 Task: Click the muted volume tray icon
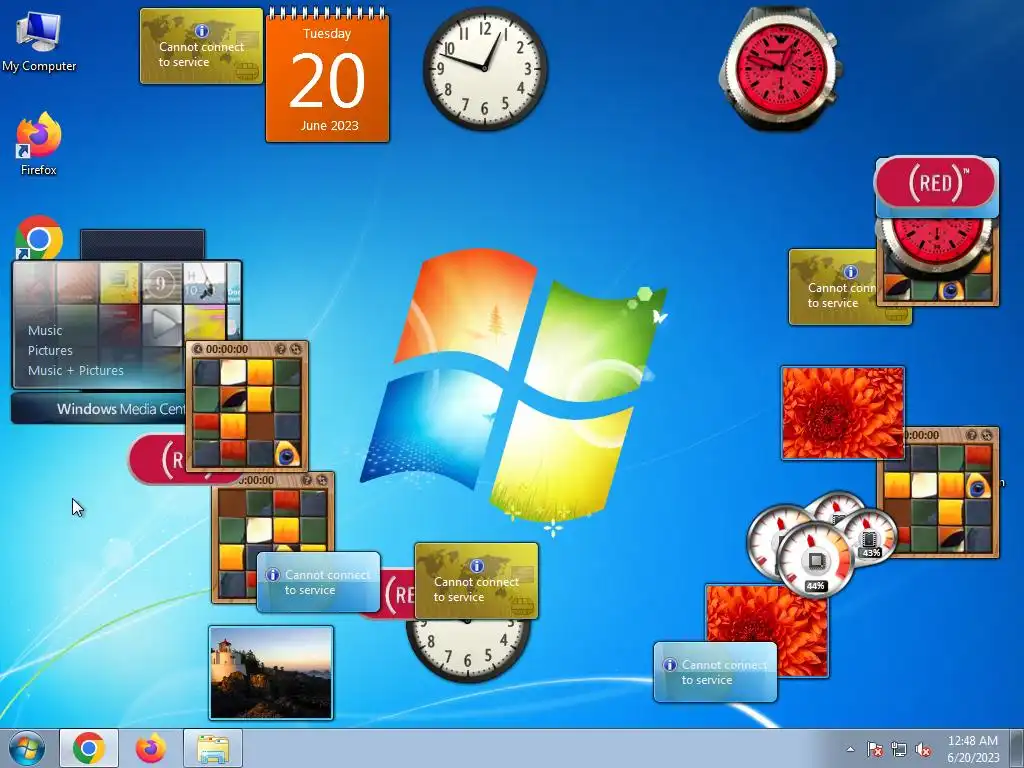click(x=923, y=749)
